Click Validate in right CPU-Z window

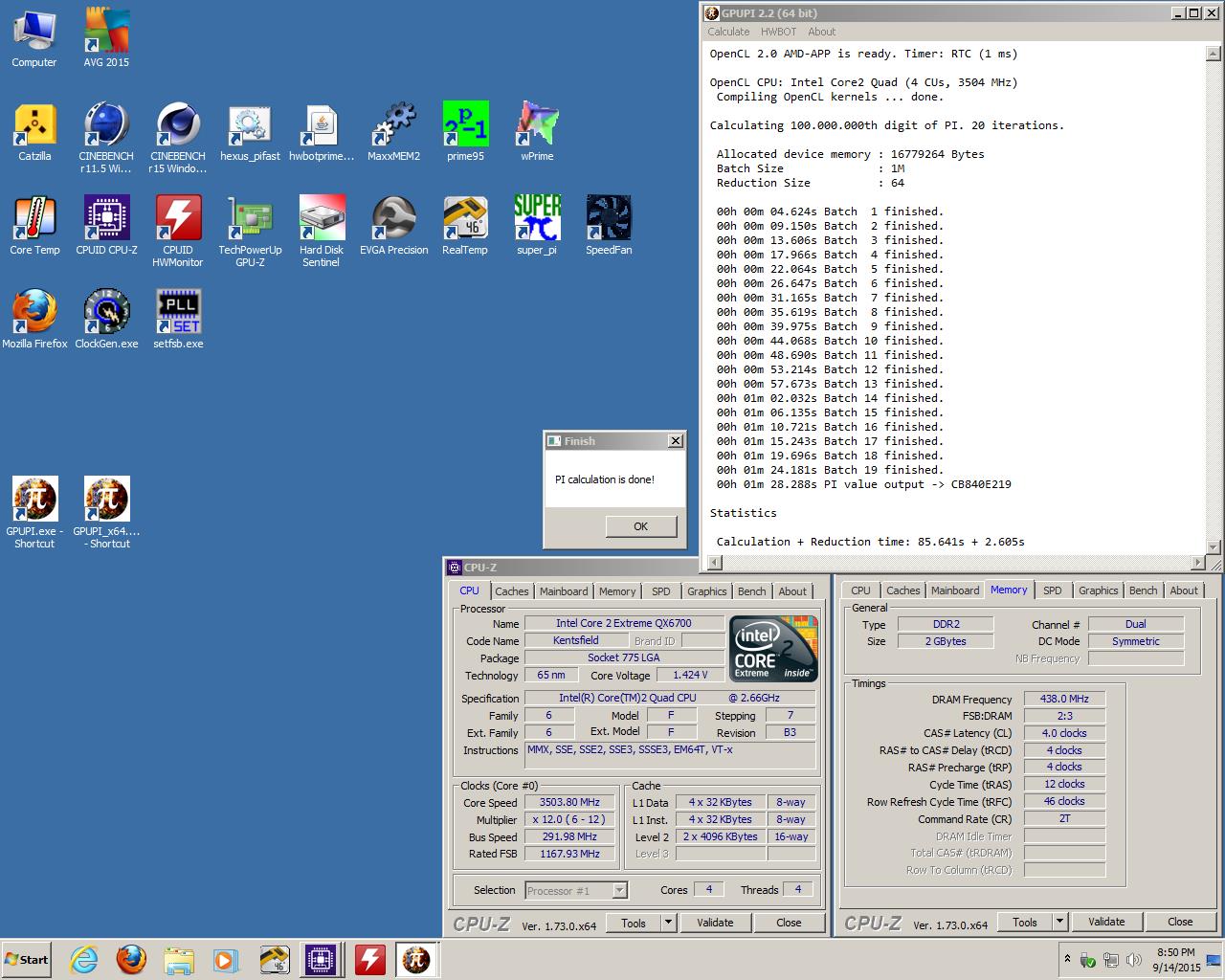1106,922
